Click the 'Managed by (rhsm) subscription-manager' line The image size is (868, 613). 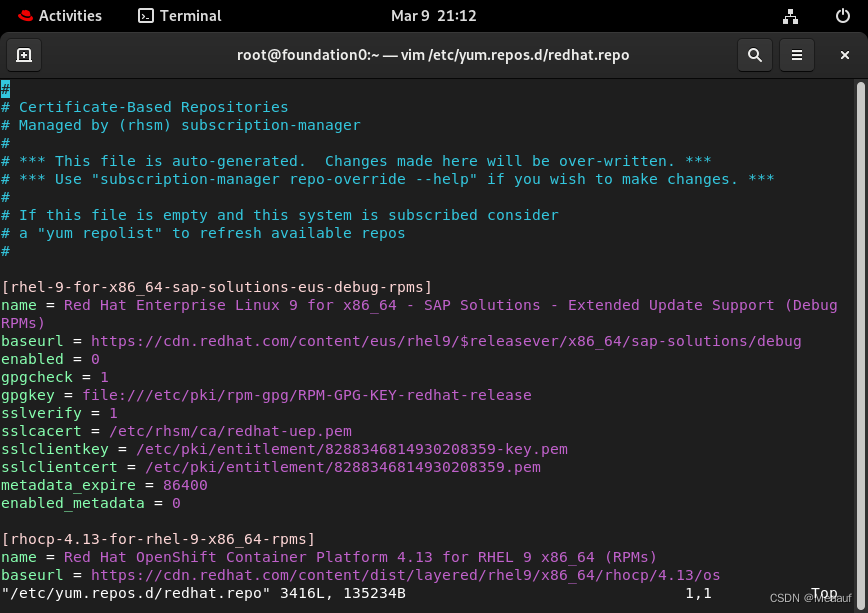180,125
